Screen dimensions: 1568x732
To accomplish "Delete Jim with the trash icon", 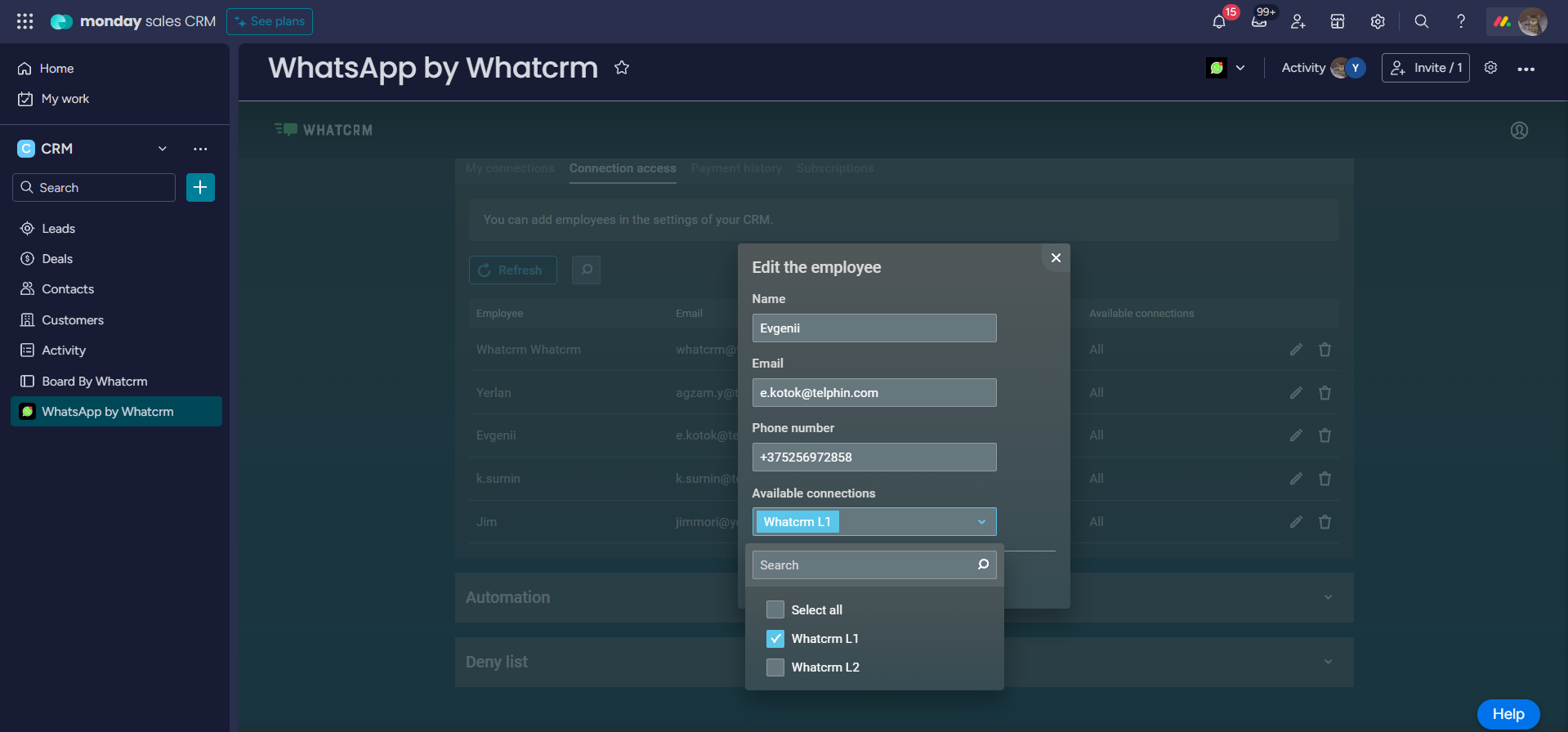I will [x=1325, y=522].
